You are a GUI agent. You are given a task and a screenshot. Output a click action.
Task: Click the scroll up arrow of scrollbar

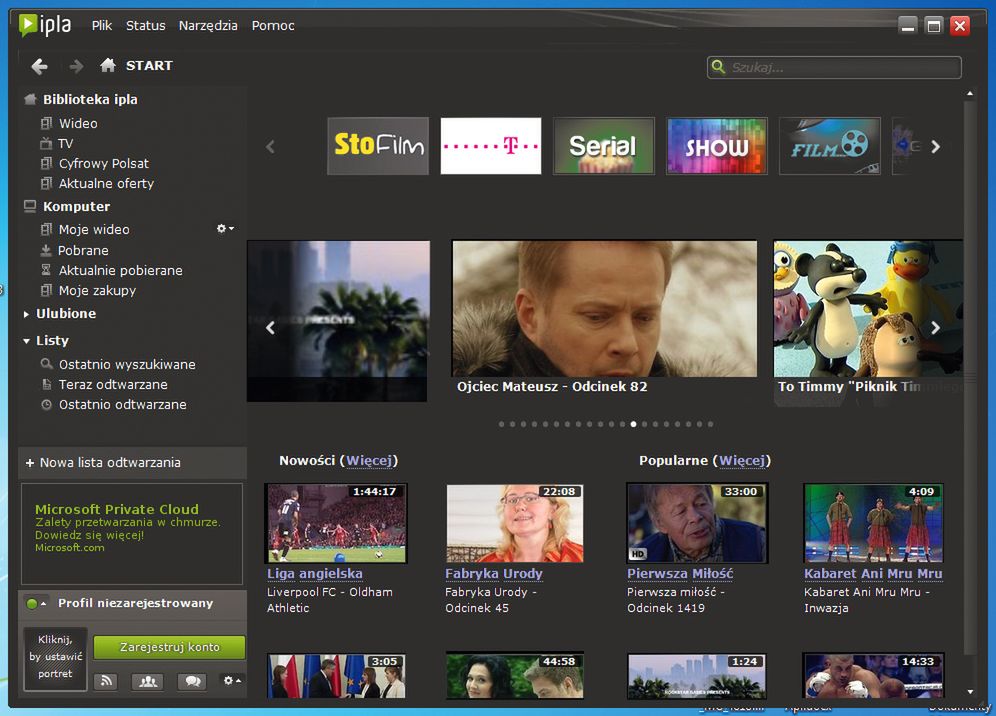pyautogui.click(x=970, y=93)
